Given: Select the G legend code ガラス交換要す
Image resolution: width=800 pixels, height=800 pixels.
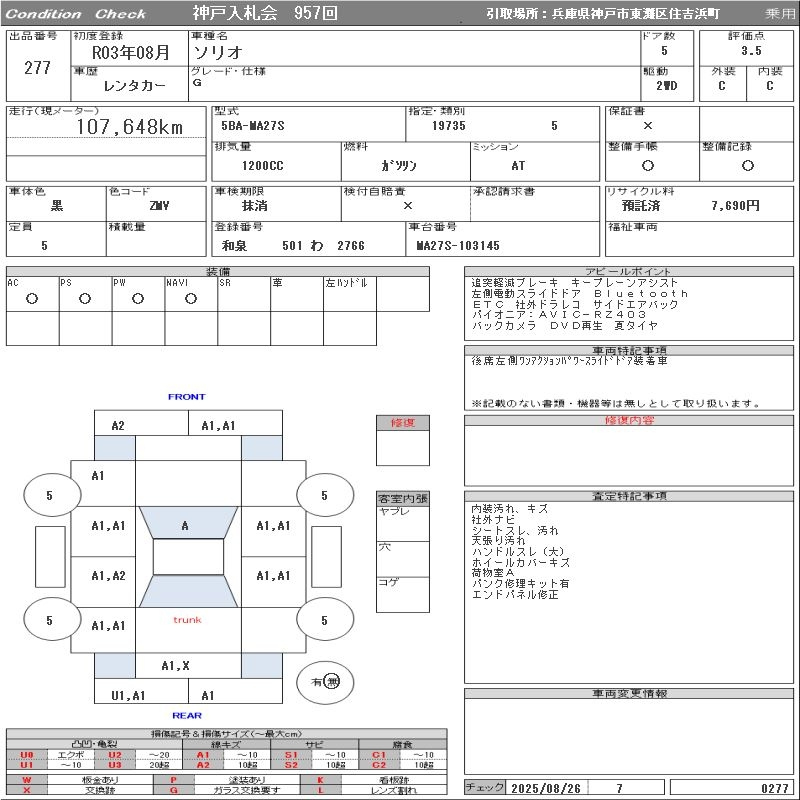Looking at the screenshot, I should (173, 790).
